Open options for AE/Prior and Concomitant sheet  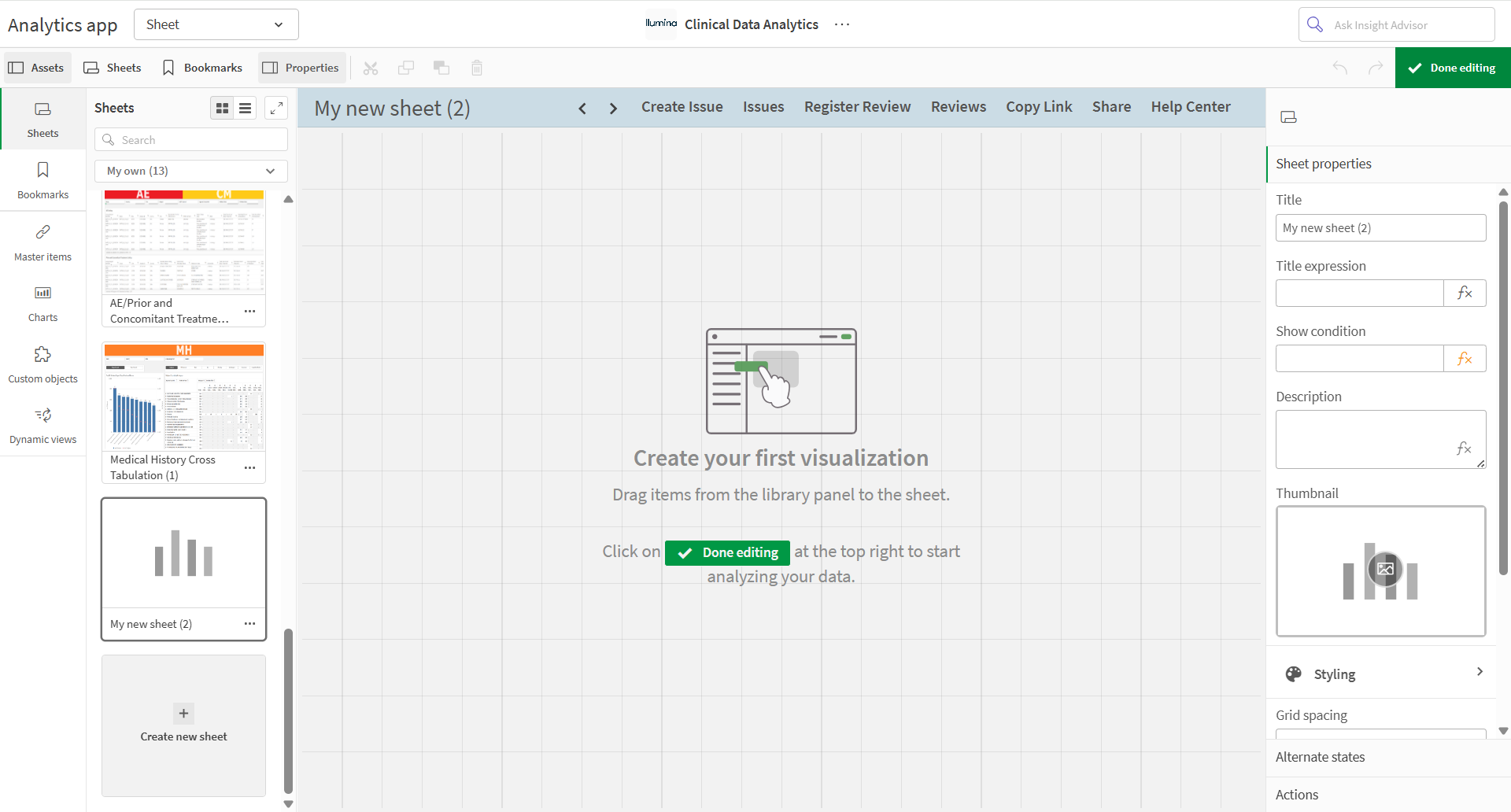click(249, 311)
